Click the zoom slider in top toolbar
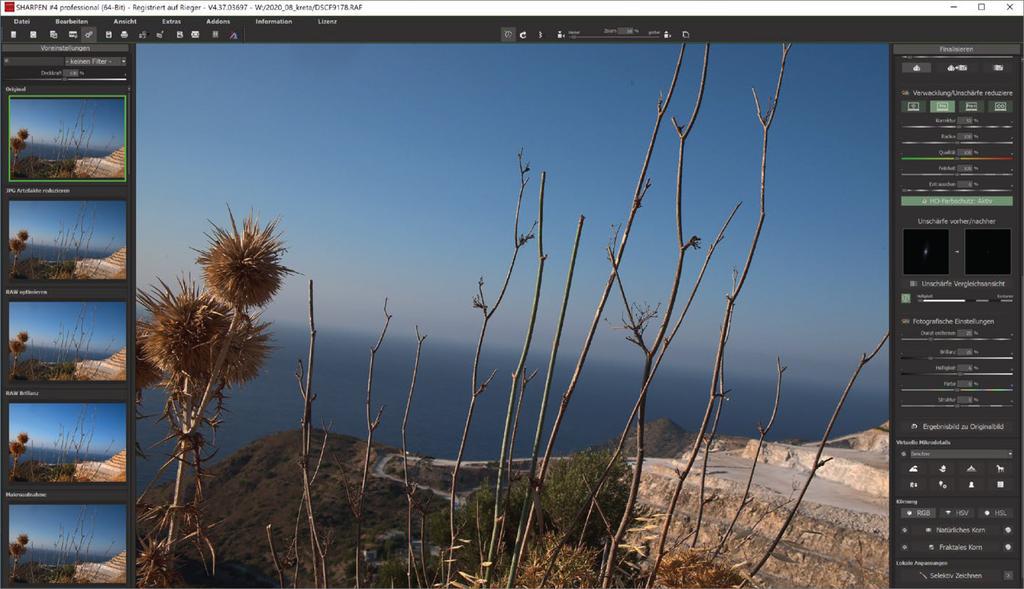Screen dimensions: 1024x589 (x=614, y=37)
